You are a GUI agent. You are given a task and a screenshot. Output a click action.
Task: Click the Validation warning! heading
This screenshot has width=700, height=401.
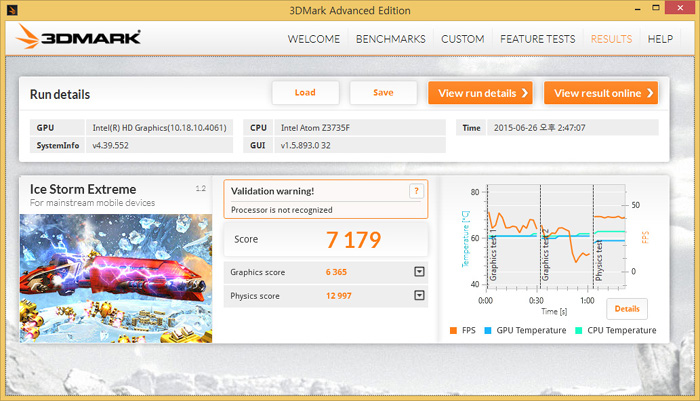tap(272, 191)
